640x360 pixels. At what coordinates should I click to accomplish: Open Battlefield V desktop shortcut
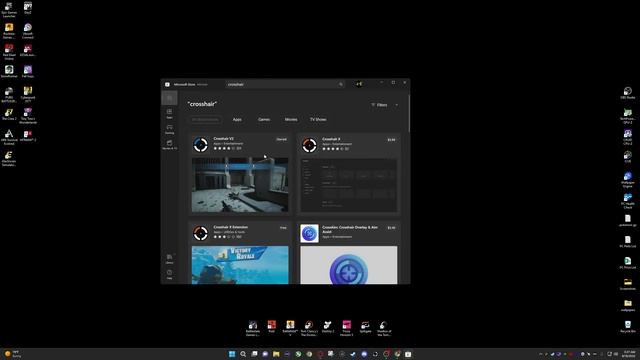[290, 328]
